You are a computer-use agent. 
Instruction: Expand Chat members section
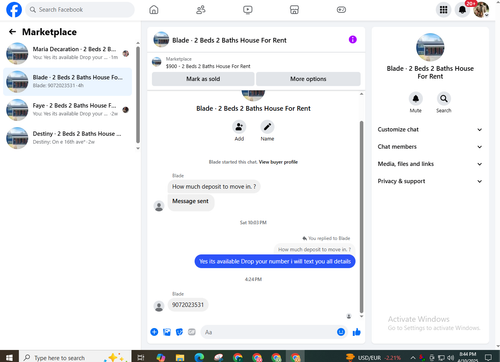[x=430, y=147]
